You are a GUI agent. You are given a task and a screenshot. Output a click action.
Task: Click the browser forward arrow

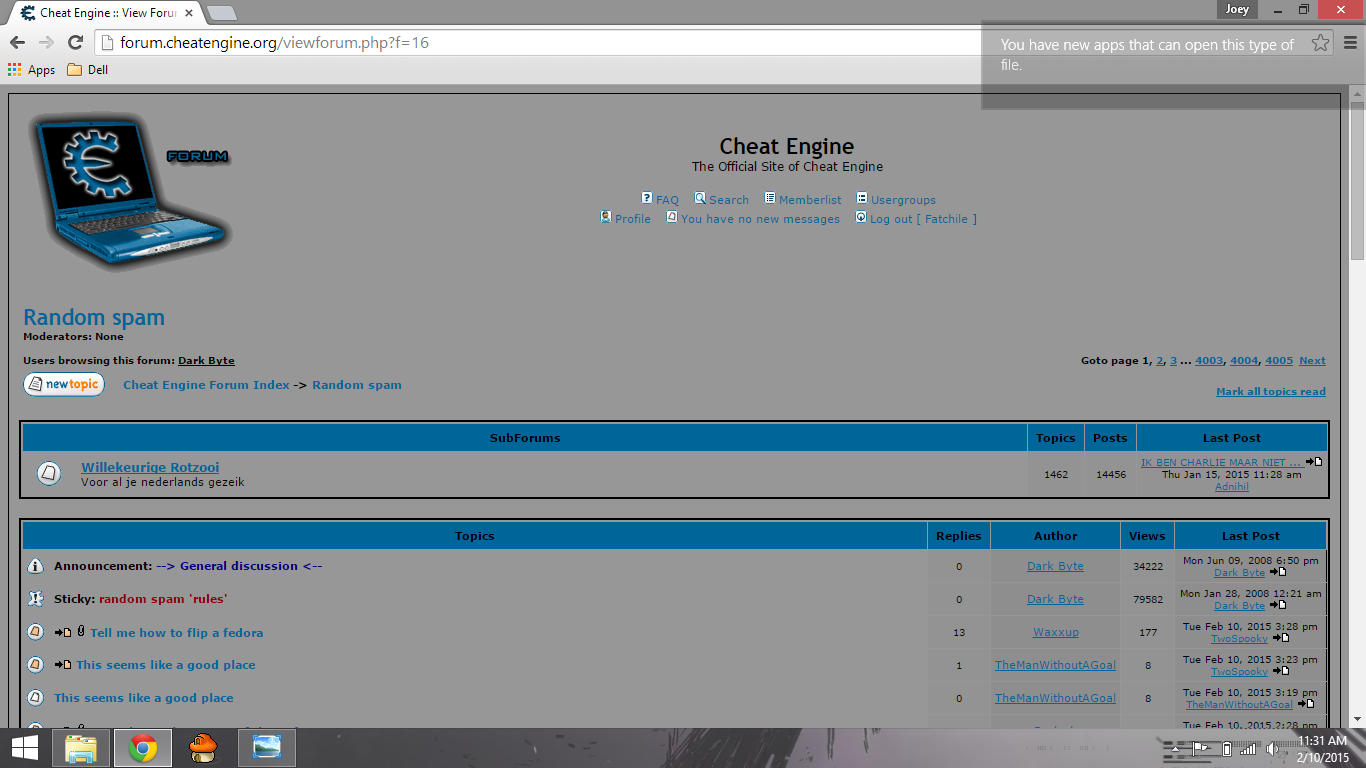click(46, 42)
